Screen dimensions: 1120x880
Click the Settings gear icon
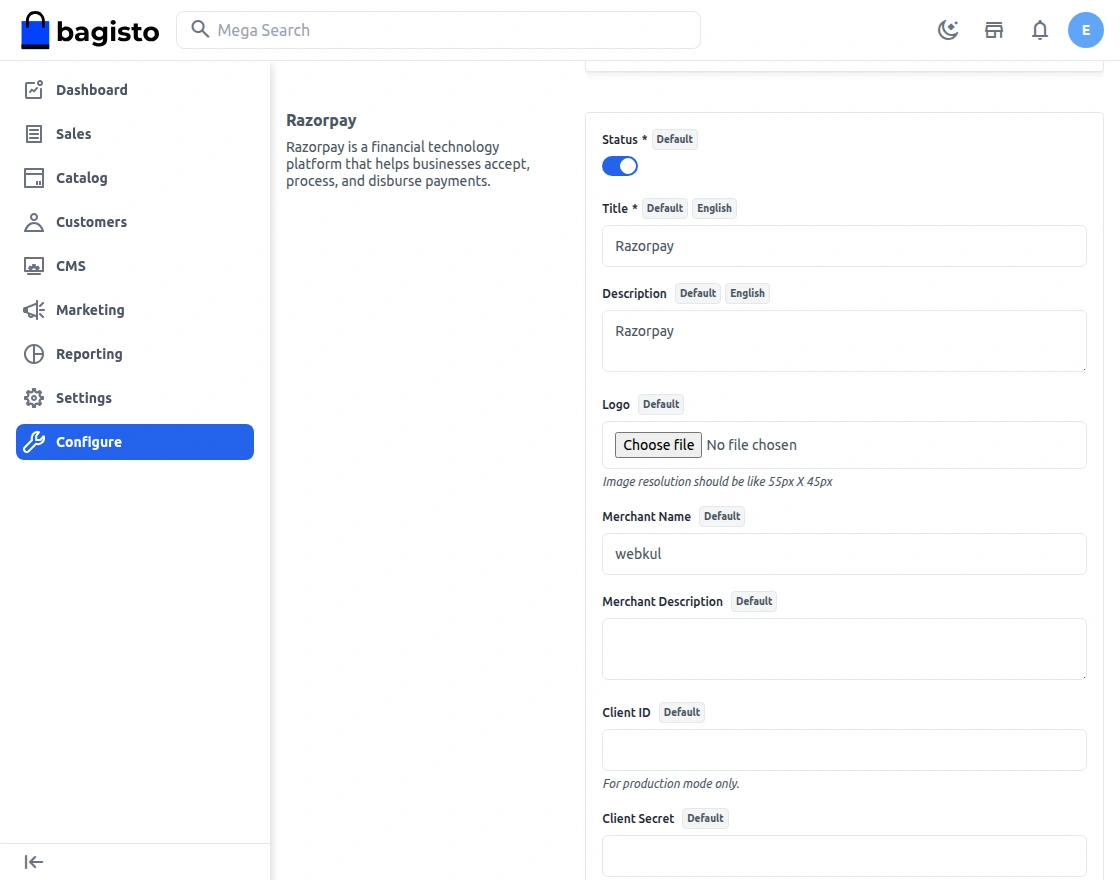[34, 398]
